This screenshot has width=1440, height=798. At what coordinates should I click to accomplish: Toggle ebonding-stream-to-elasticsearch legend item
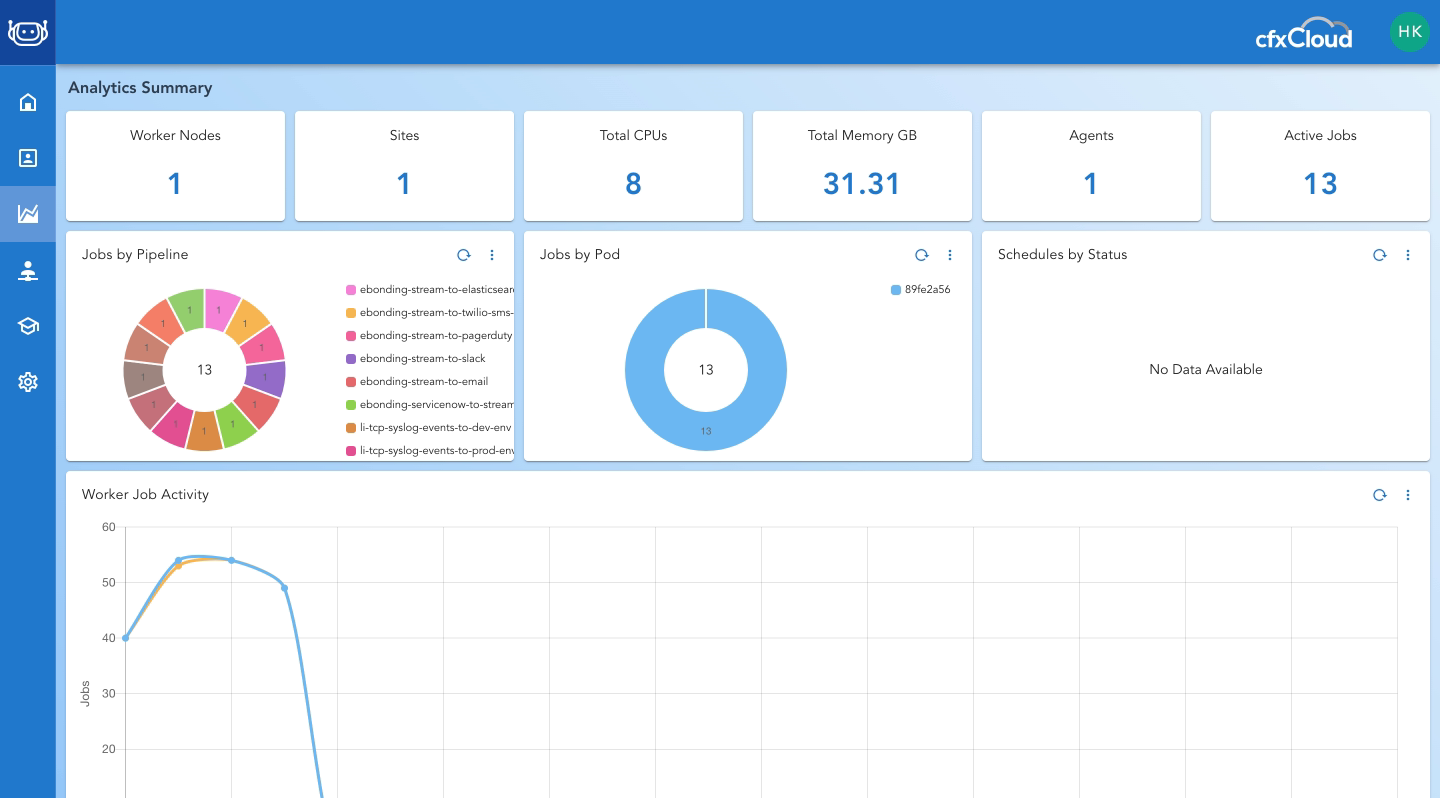(x=430, y=290)
